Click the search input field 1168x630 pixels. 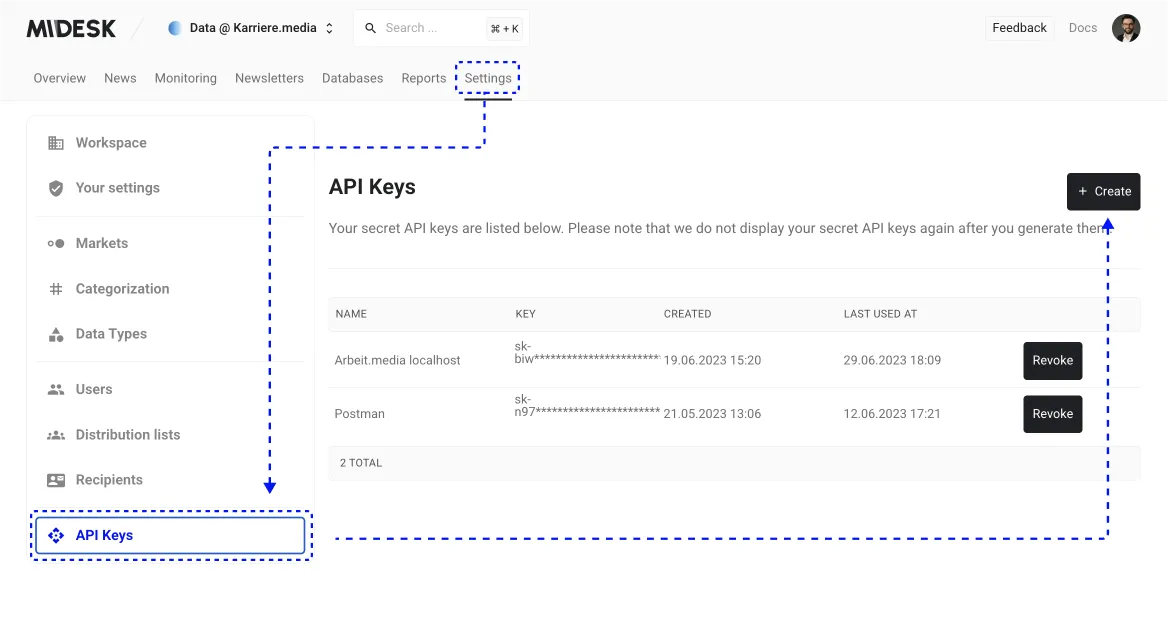click(430, 28)
